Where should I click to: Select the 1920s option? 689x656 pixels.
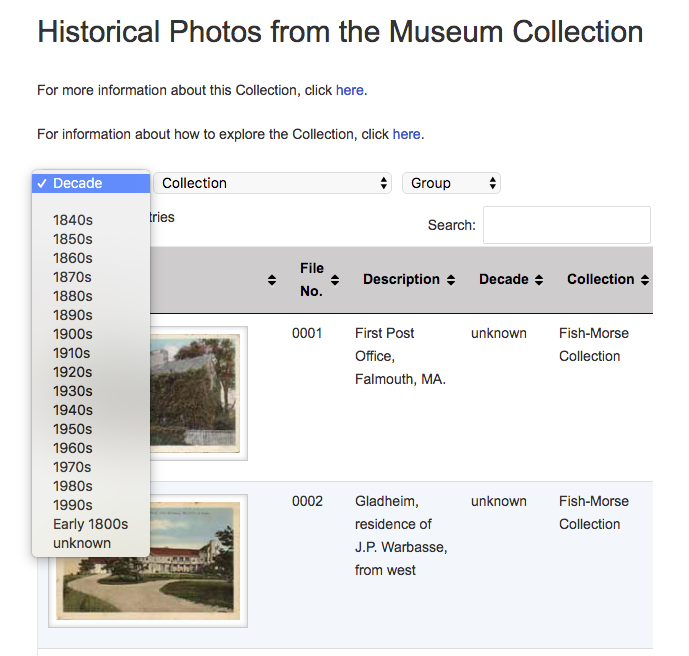(91, 372)
